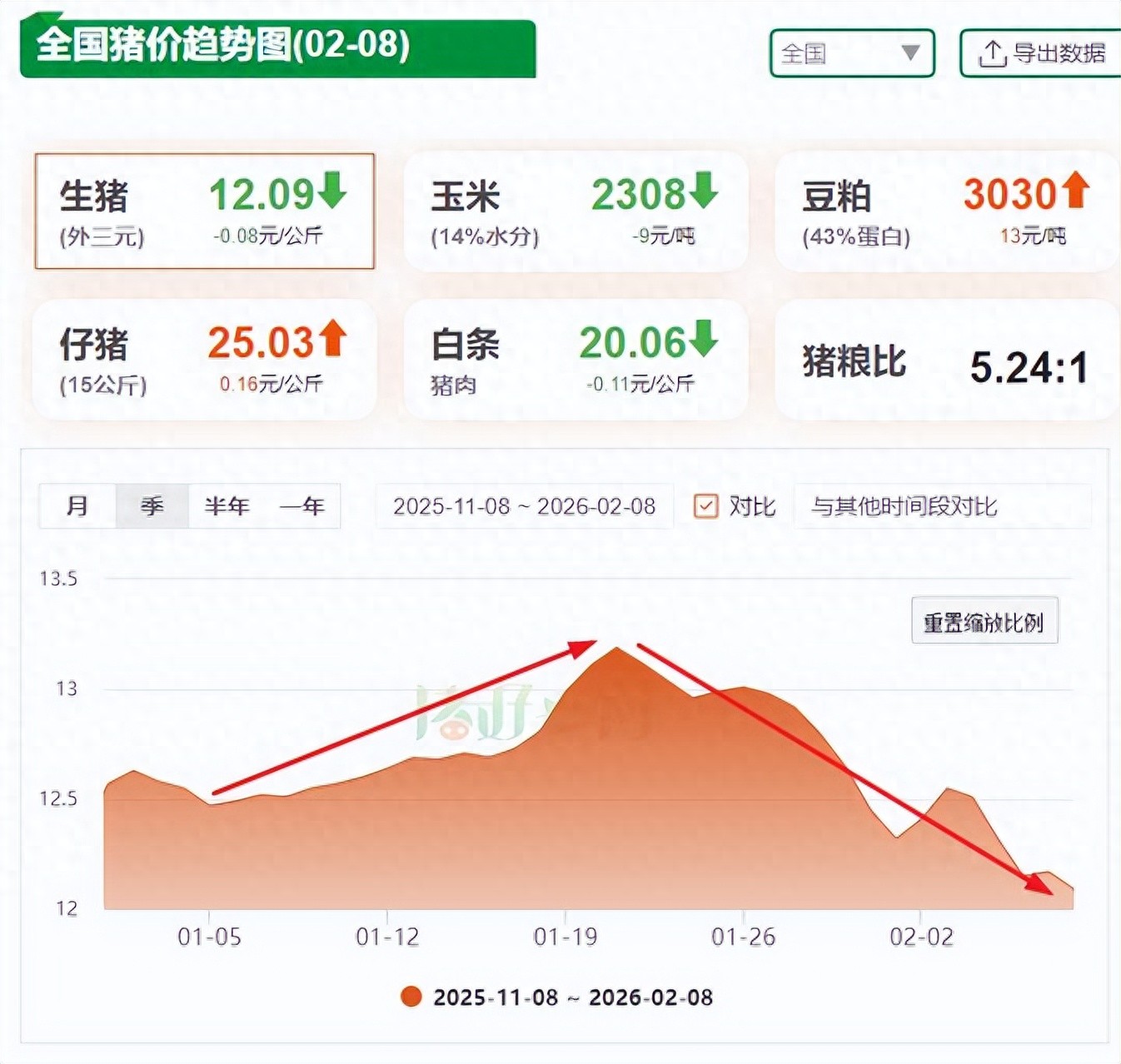Image resolution: width=1121 pixels, height=1064 pixels.
Task: Select the 生猪 (外三元) price card
Action: [204, 211]
